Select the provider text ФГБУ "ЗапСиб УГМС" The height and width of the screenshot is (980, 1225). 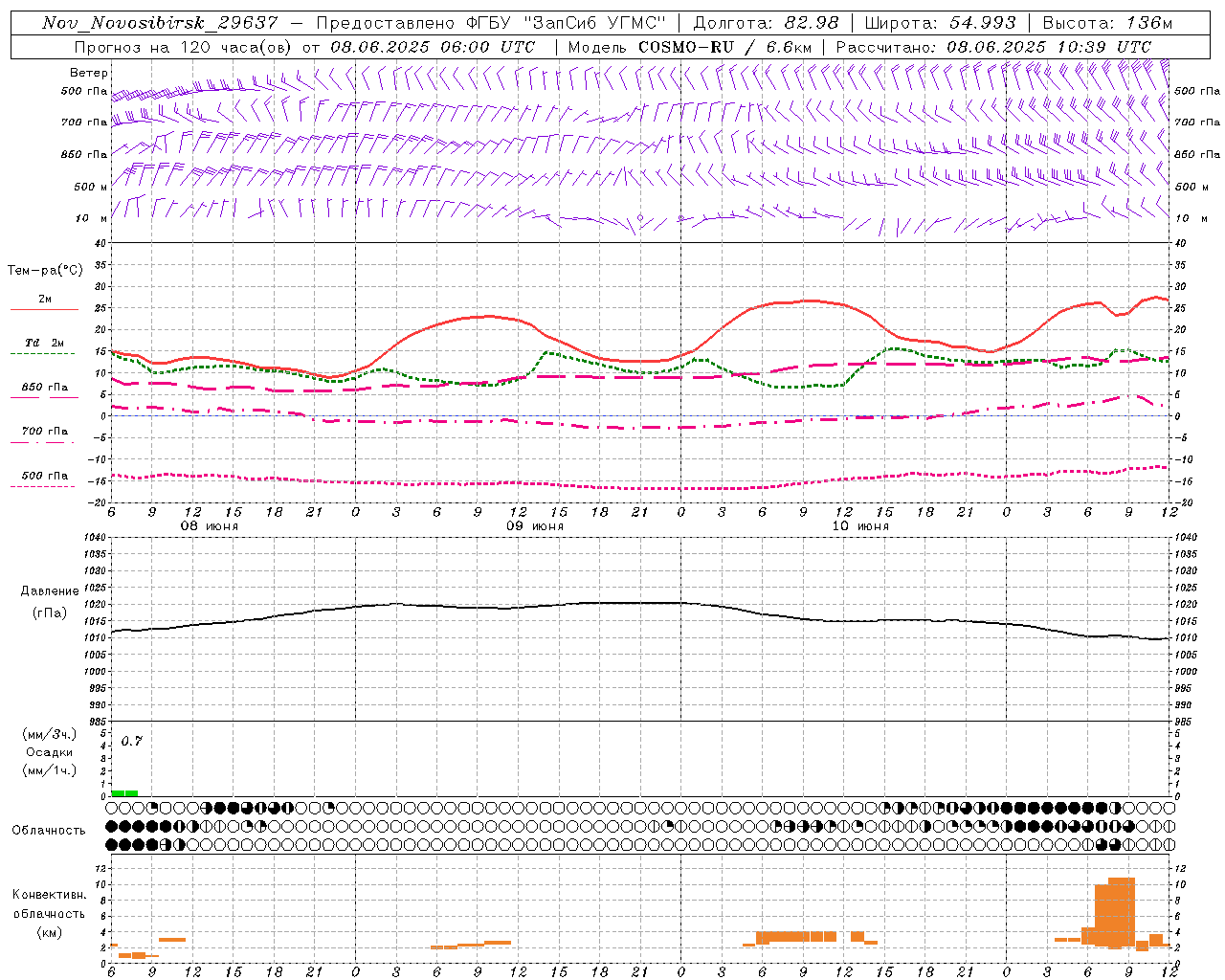(566, 23)
